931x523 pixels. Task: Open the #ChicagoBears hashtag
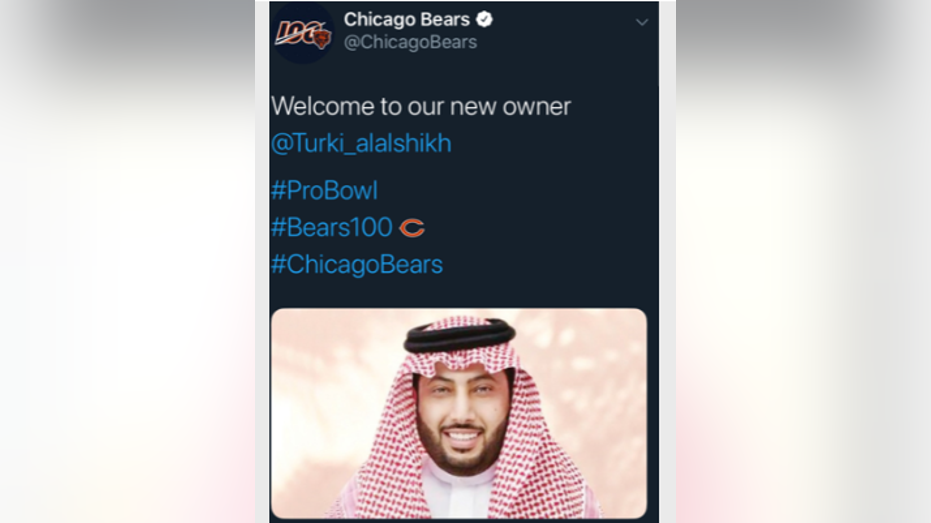click(357, 265)
